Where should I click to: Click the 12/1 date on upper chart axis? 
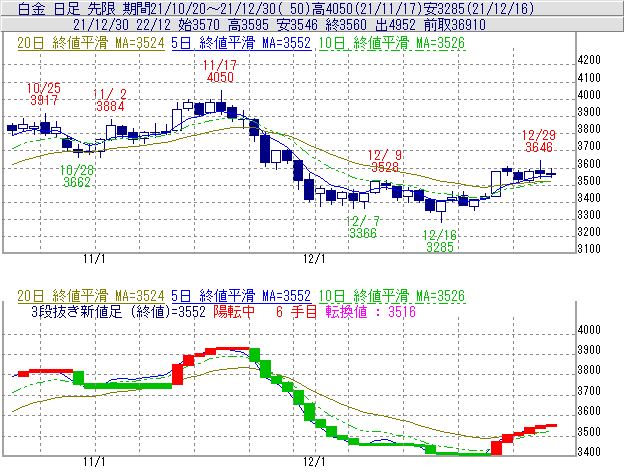[316, 258]
